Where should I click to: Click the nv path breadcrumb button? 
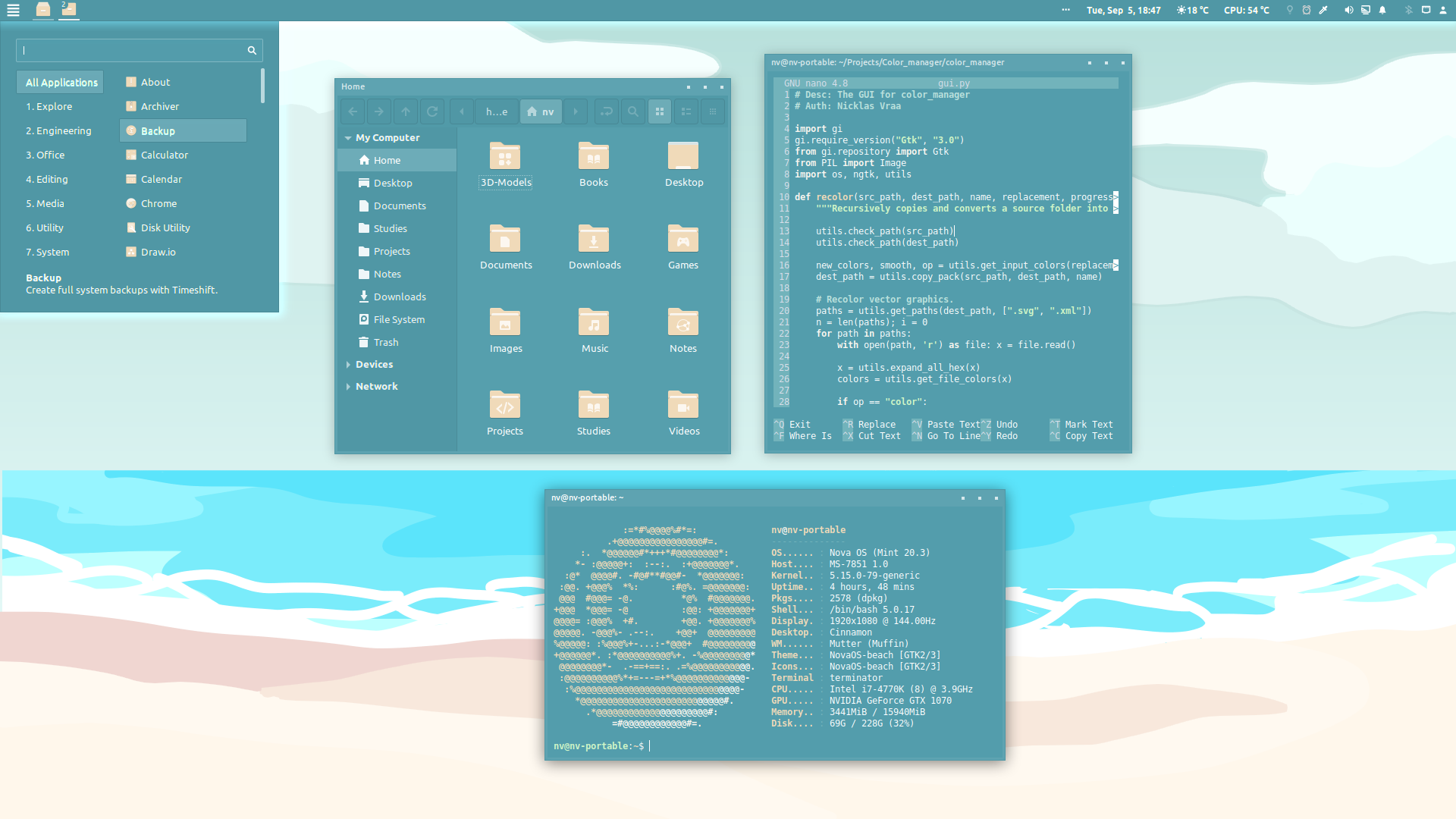541,111
